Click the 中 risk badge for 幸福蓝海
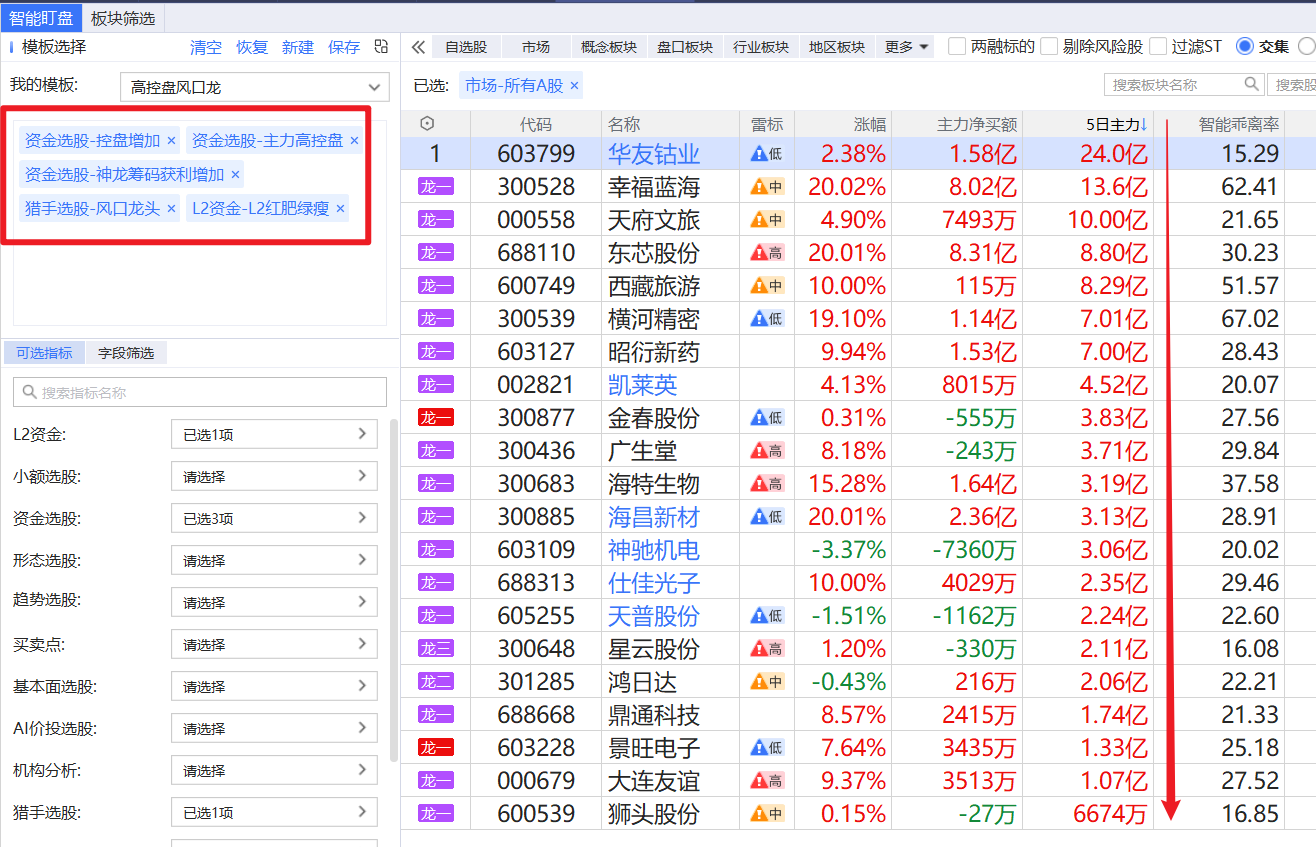1316x847 pixels. coord(768,187)
